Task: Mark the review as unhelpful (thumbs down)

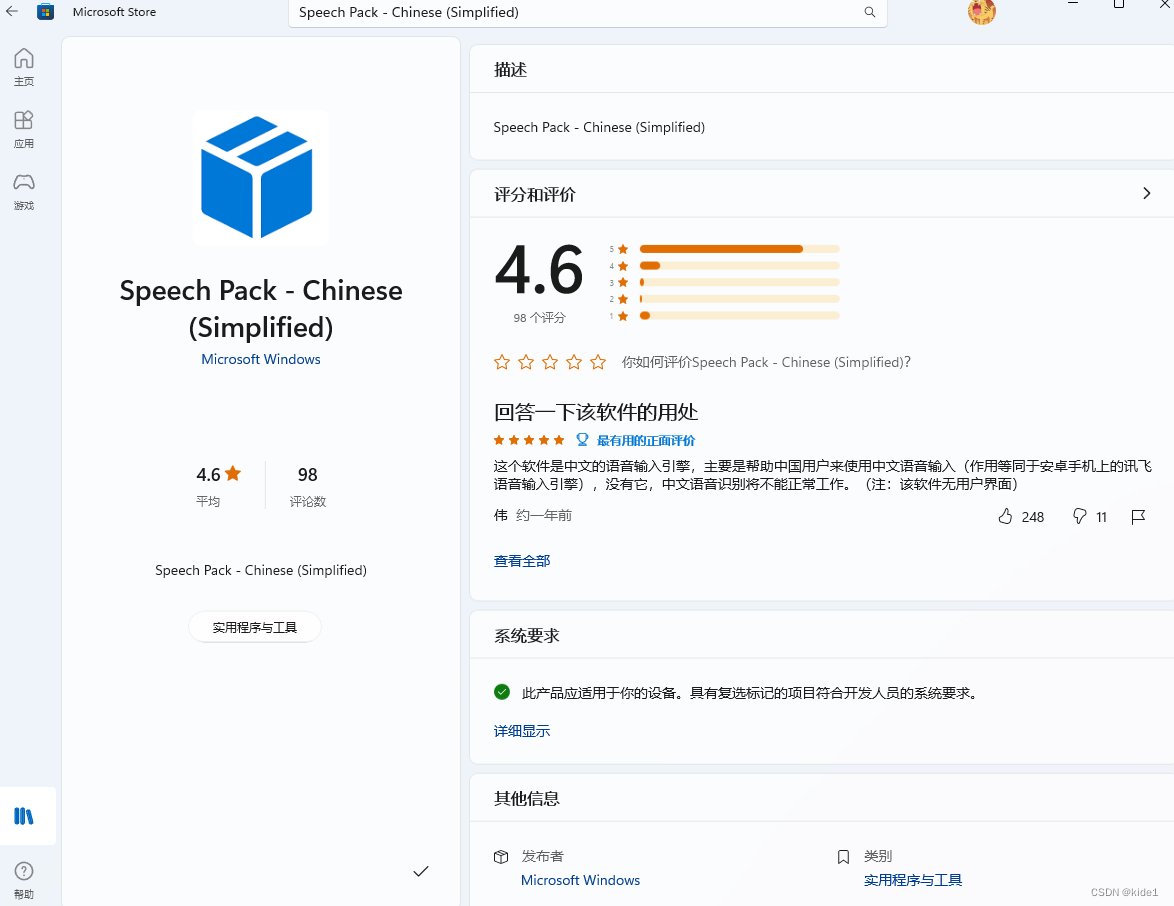Action: [x=1079, y=516]
